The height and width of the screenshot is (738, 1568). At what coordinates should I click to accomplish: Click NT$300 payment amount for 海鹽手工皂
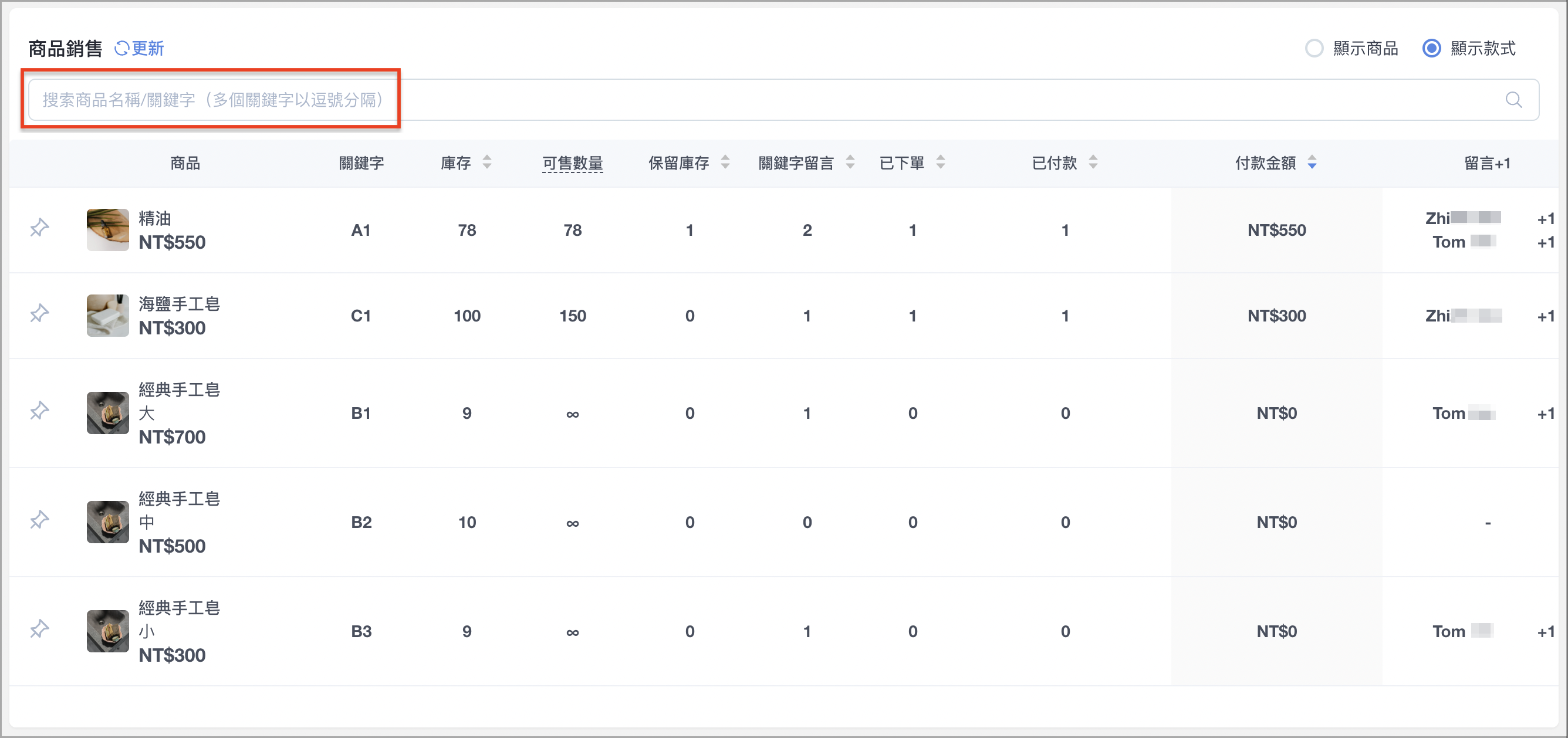(1276, 316)
